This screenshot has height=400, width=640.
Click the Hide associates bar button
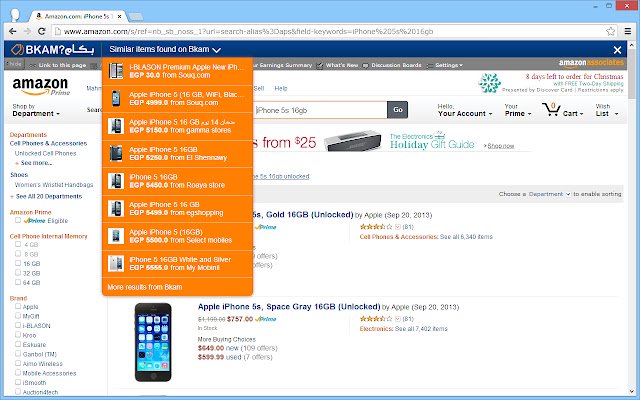tap(15, 64)
